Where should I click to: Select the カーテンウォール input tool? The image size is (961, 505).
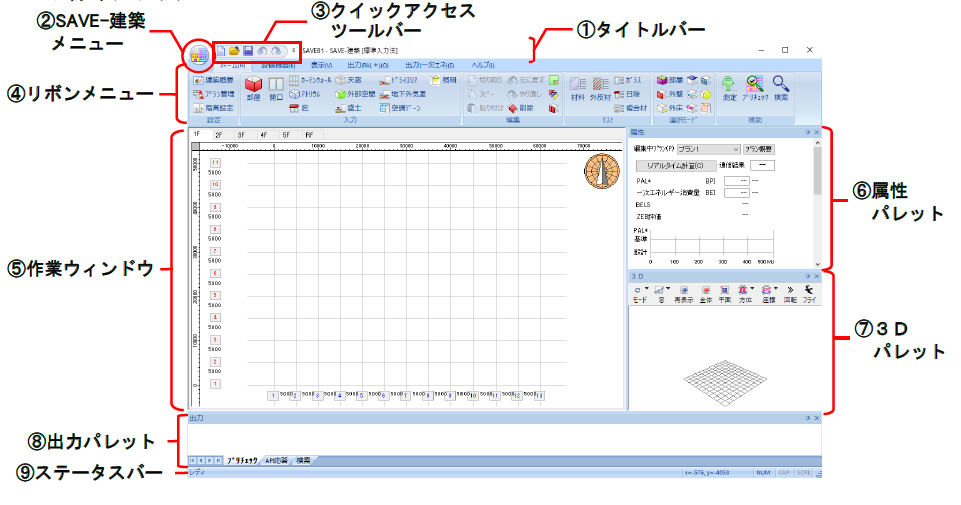310,80
